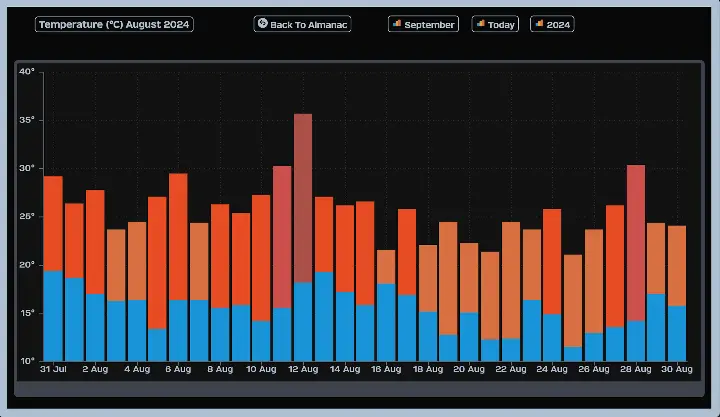Screen dimensions: 720x417
Task: Click the blue segment of 30 Aug bar
Action: coord(677,333)
